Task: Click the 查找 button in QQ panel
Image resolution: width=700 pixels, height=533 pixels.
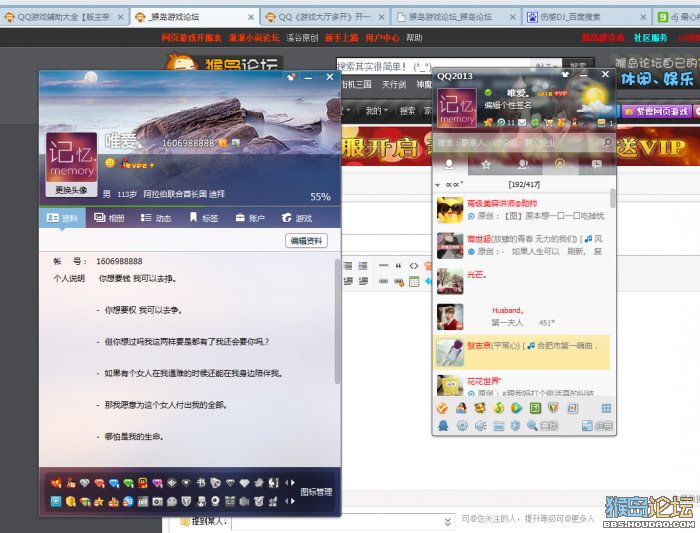Action: pos(543,425)
